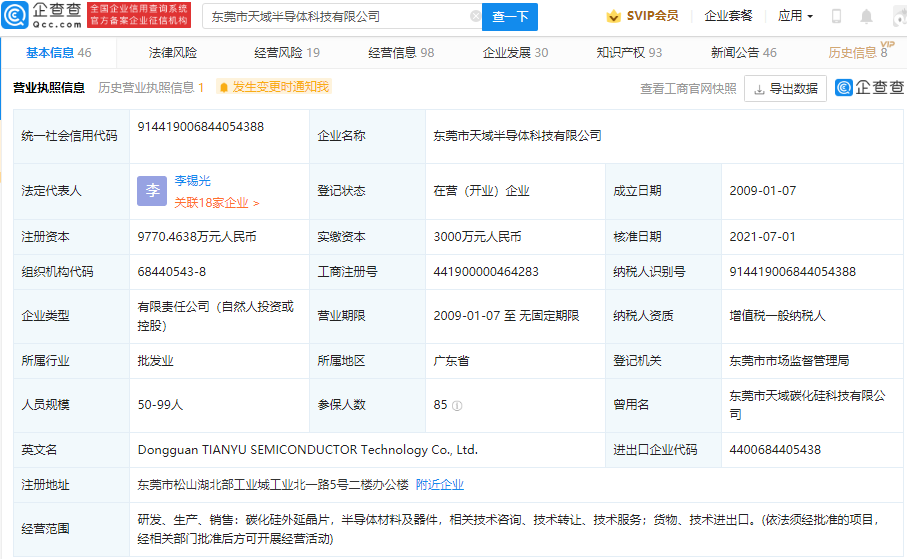Screen dimensions: 907x559
Task: Enable 发生变更时通知我 change alert
Action: point(273,88)
